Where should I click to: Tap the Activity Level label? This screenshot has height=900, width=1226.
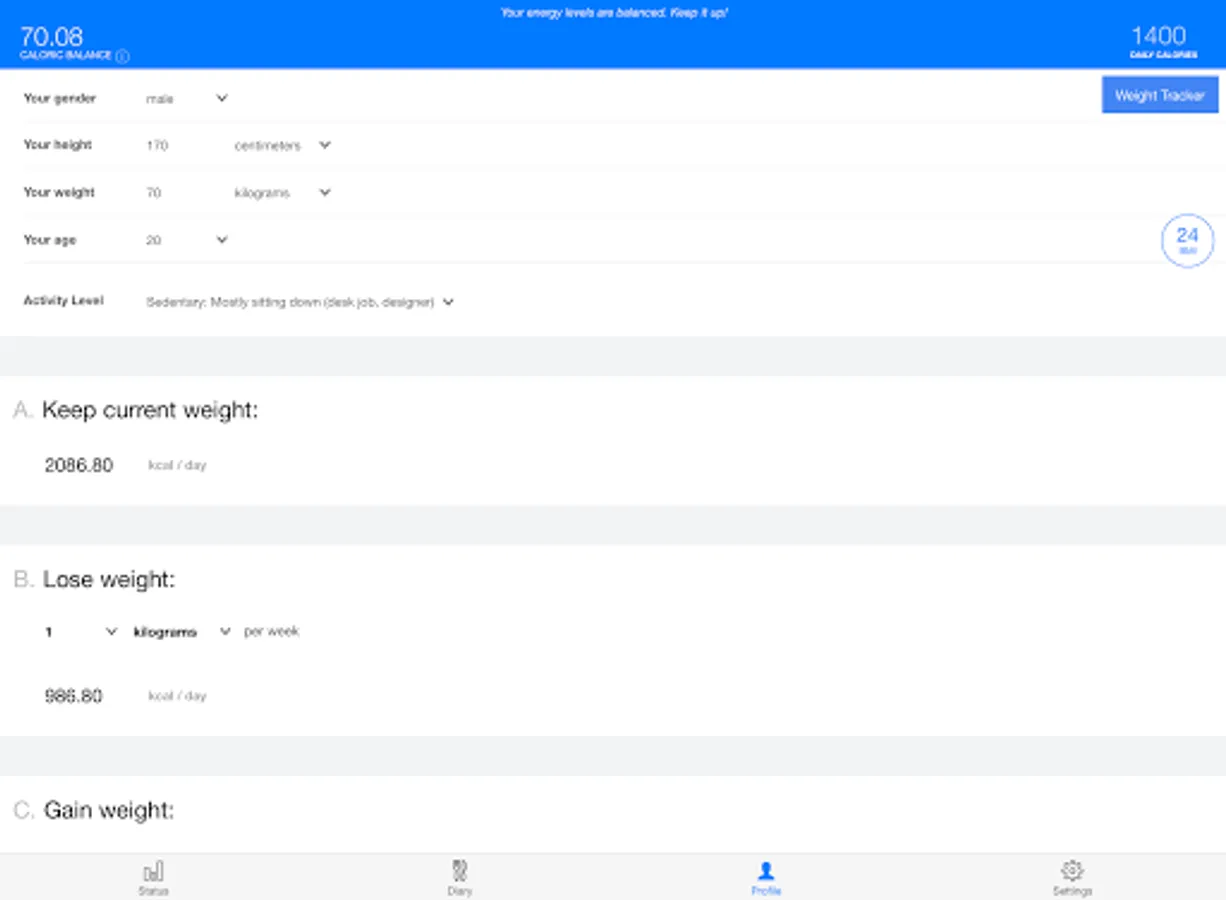[63, 300]
